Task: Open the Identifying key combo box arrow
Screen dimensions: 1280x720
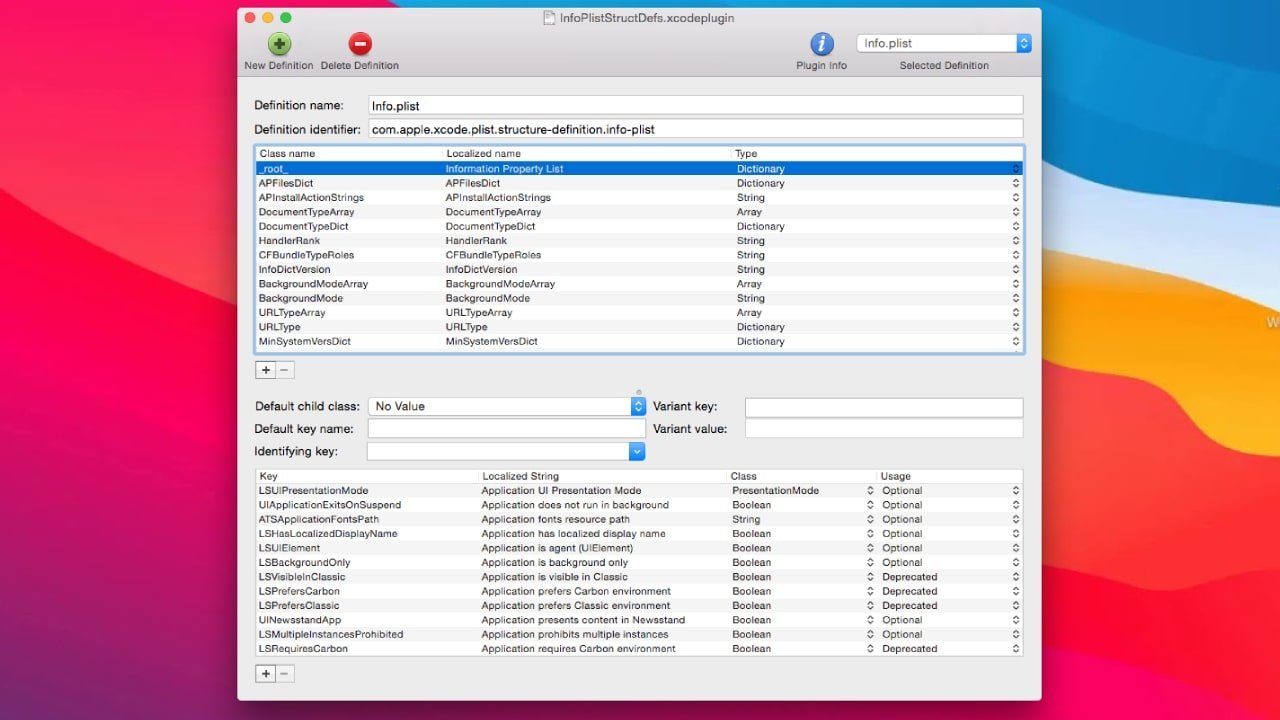Action: pyautogui.click(x=637, y=452)
